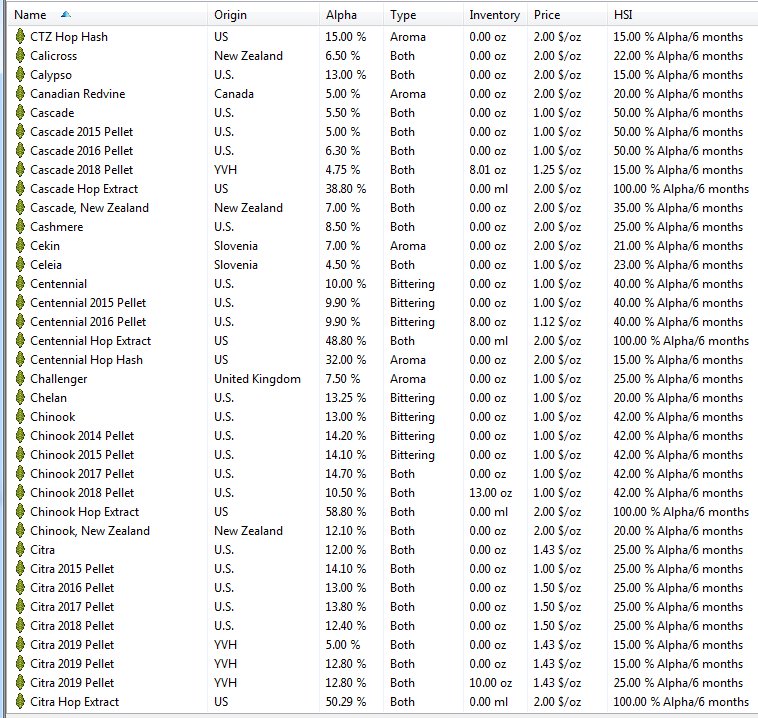Click the hop icon beside Chinook, New Zealand
The width and height of the screenshot is (758, 718).
(x=20, y=531)
